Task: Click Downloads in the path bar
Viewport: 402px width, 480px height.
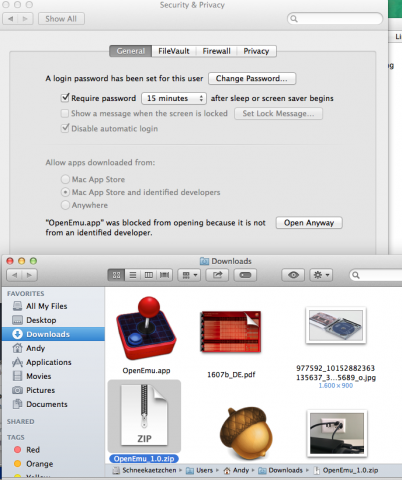Action: (281, 470)
